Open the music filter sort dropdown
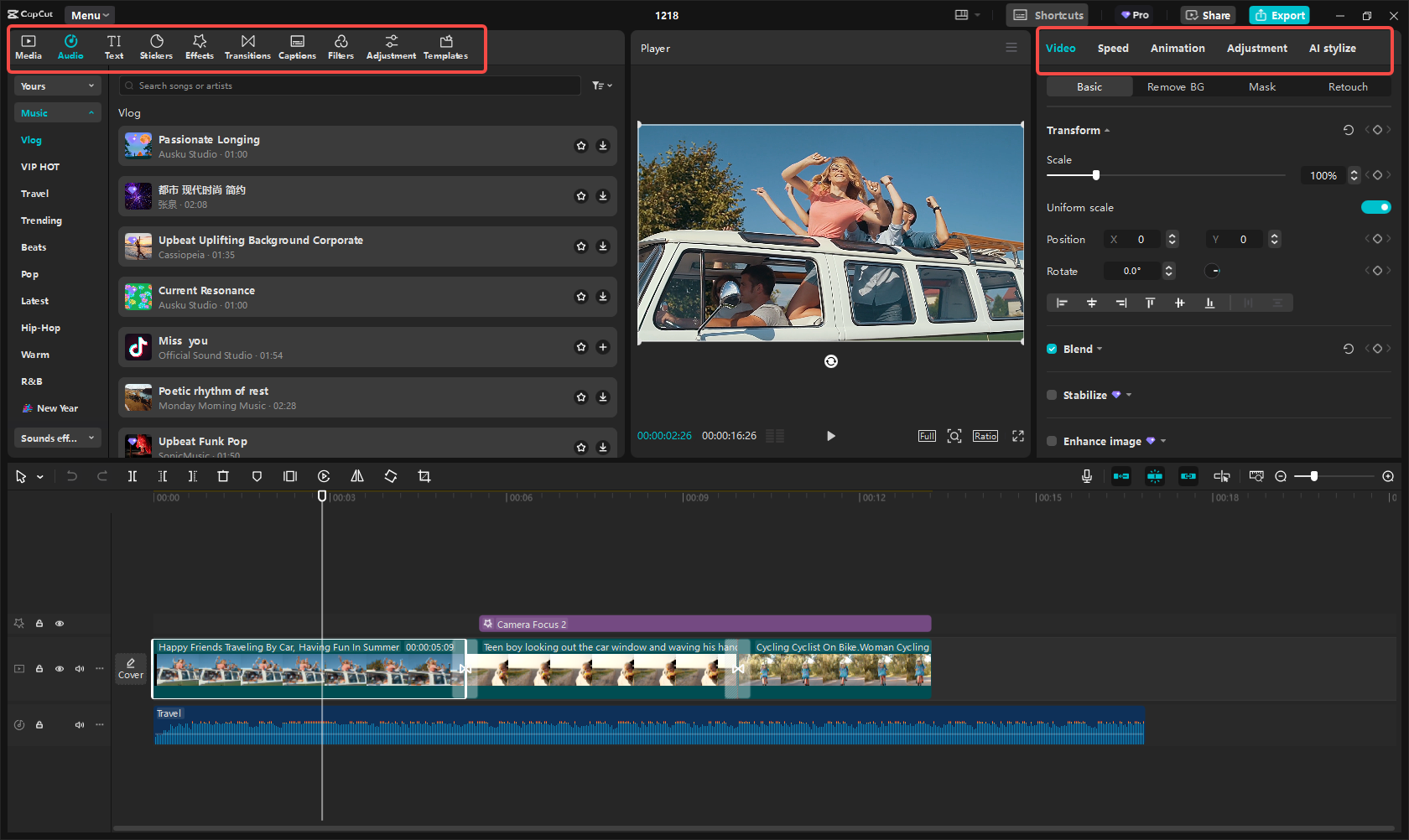The height and width of the screenshot is (840, 1409). point(602,86)
